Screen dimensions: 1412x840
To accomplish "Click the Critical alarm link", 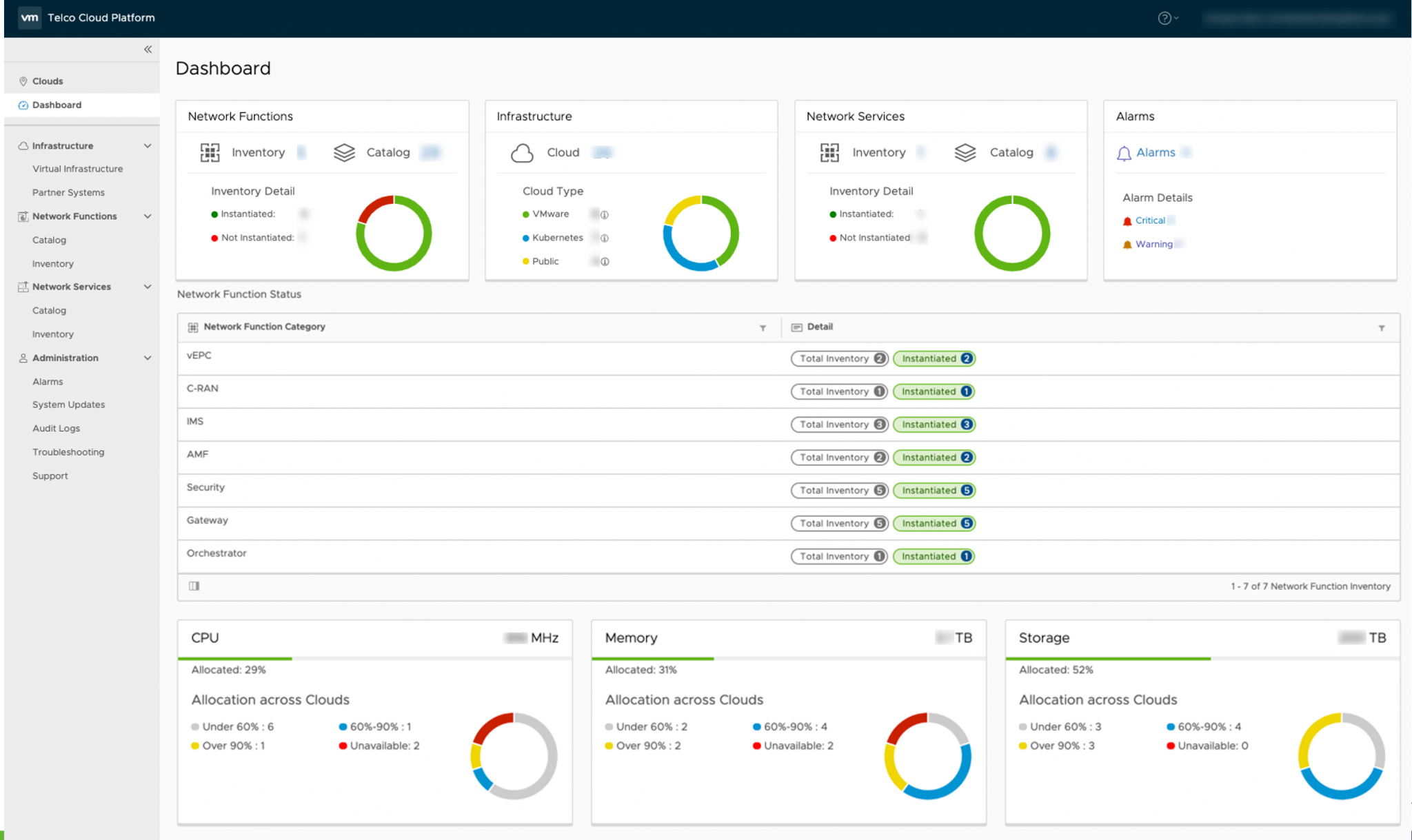I will pyautogui.click(x=1150, y=221).
